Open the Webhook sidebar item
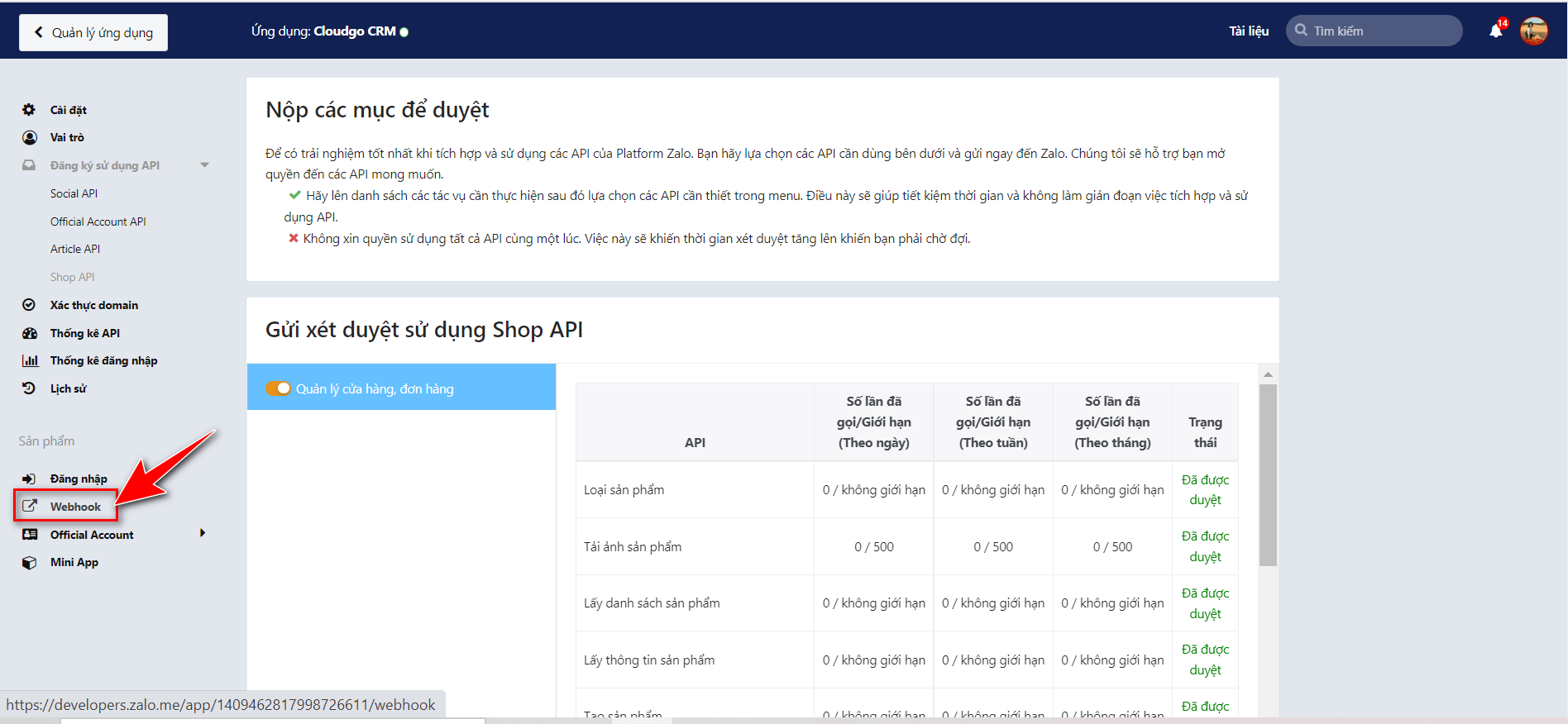The width and height of the screenshot is (1568, 724). click(x=74, y=507)
